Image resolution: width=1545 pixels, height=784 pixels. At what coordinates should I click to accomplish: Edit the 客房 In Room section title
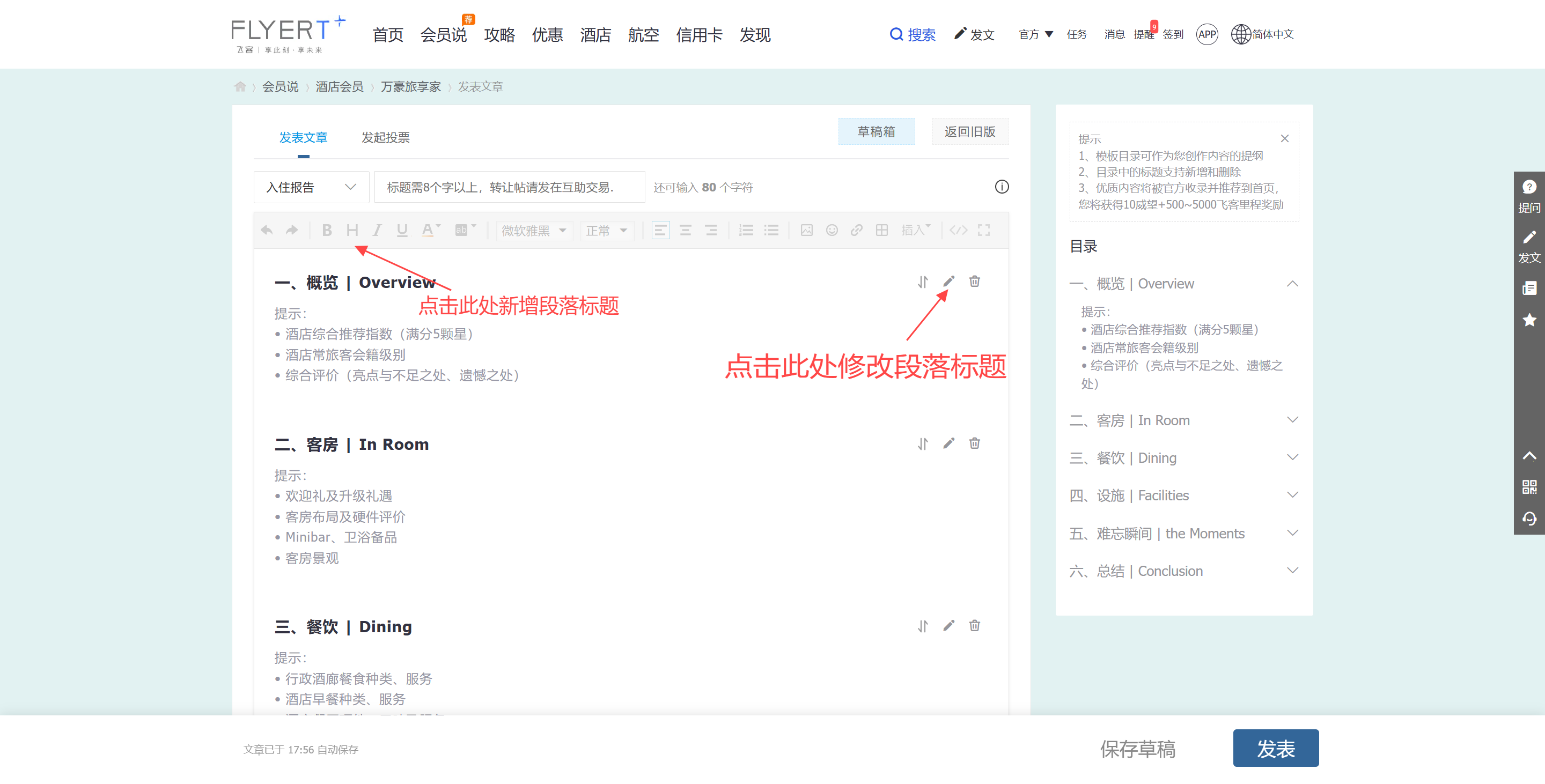click(x=949, y=443)
